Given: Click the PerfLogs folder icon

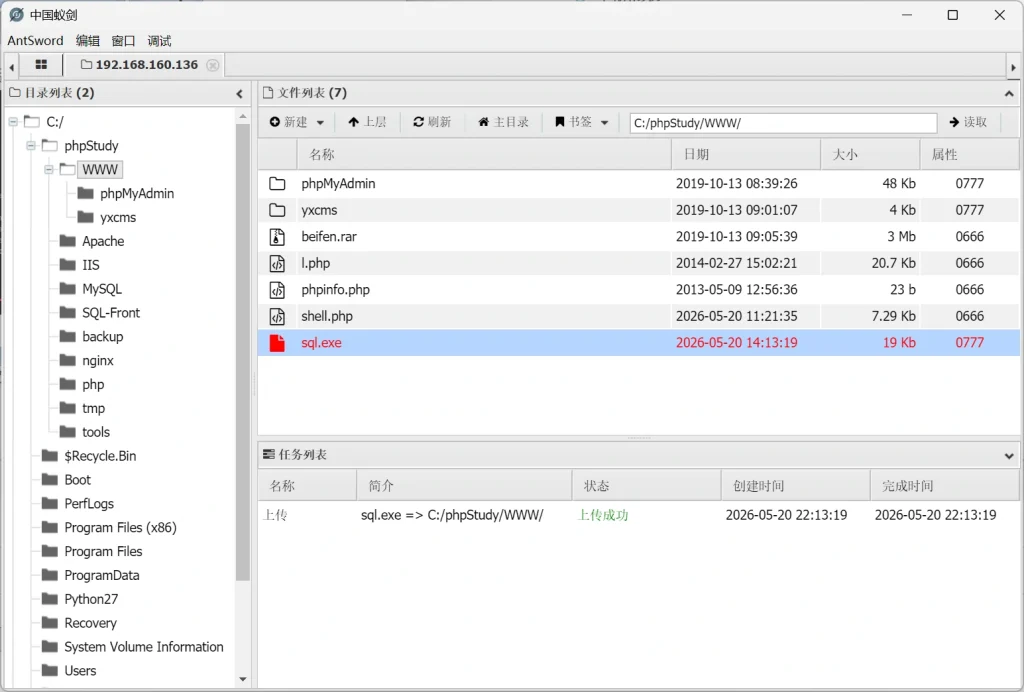Looking at the screenshot, I should pyautogui.click(x=50, y=503).
